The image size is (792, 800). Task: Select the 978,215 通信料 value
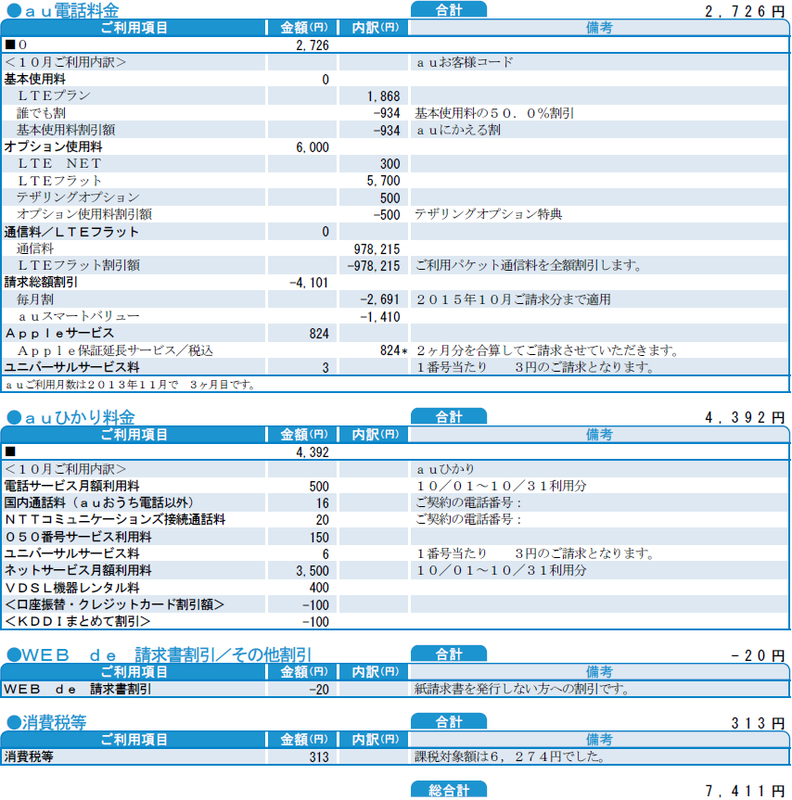tap(377, 249)
